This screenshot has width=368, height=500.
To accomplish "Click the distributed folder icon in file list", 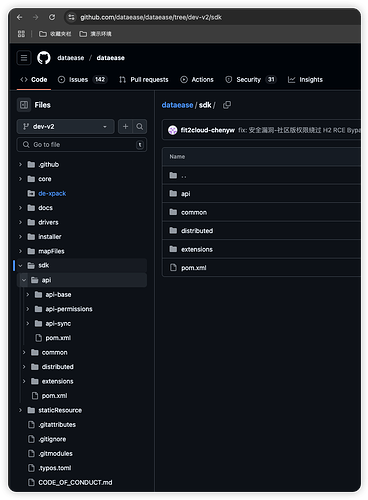I will (x=173, y=231).
